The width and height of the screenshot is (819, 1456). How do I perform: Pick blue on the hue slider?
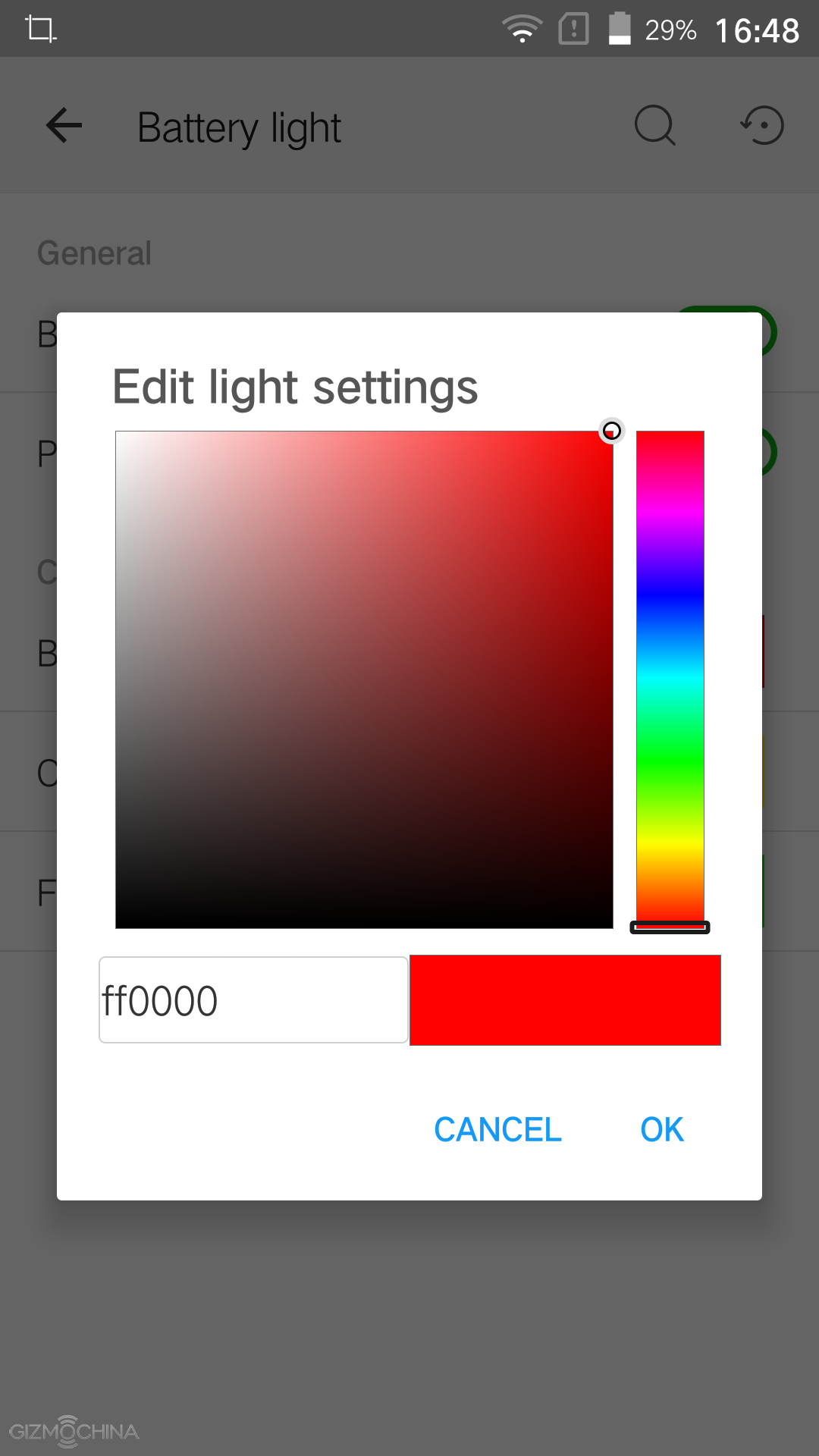[x=670, y=595]
